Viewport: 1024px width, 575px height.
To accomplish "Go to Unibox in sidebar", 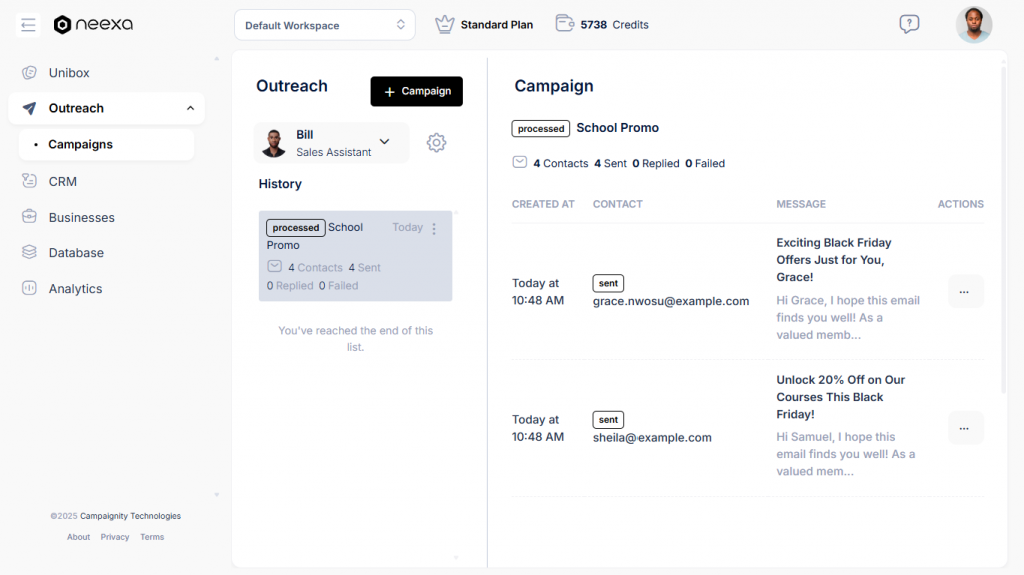I will point(69,73).
